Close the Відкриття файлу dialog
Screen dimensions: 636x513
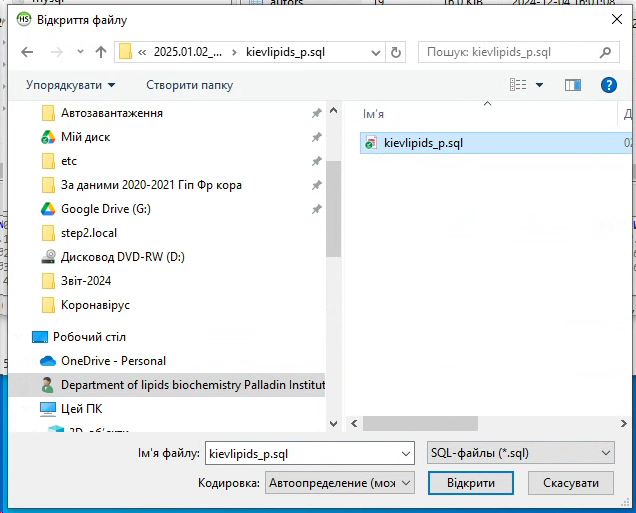(617, 19)
